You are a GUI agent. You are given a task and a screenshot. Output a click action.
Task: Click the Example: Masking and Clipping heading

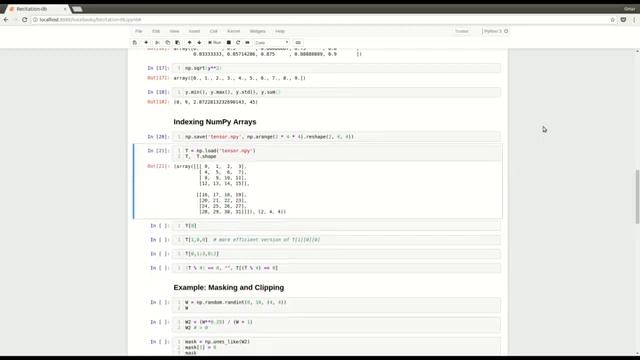[x=229, y=287]
